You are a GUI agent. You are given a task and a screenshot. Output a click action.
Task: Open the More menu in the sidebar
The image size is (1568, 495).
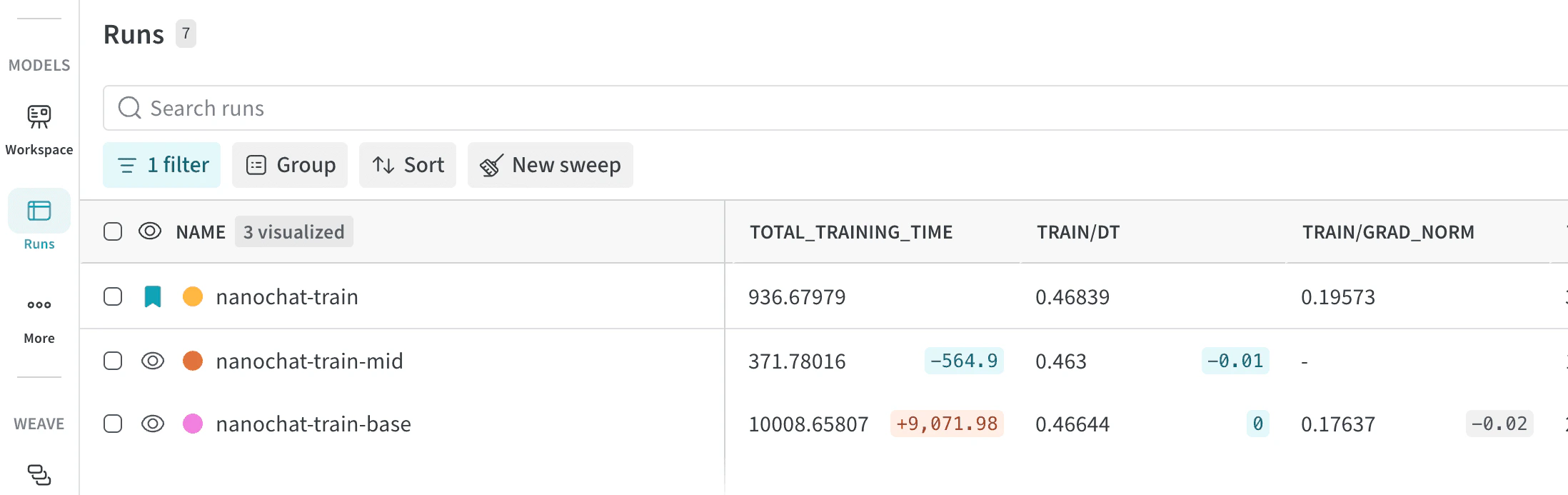[39, 304]
